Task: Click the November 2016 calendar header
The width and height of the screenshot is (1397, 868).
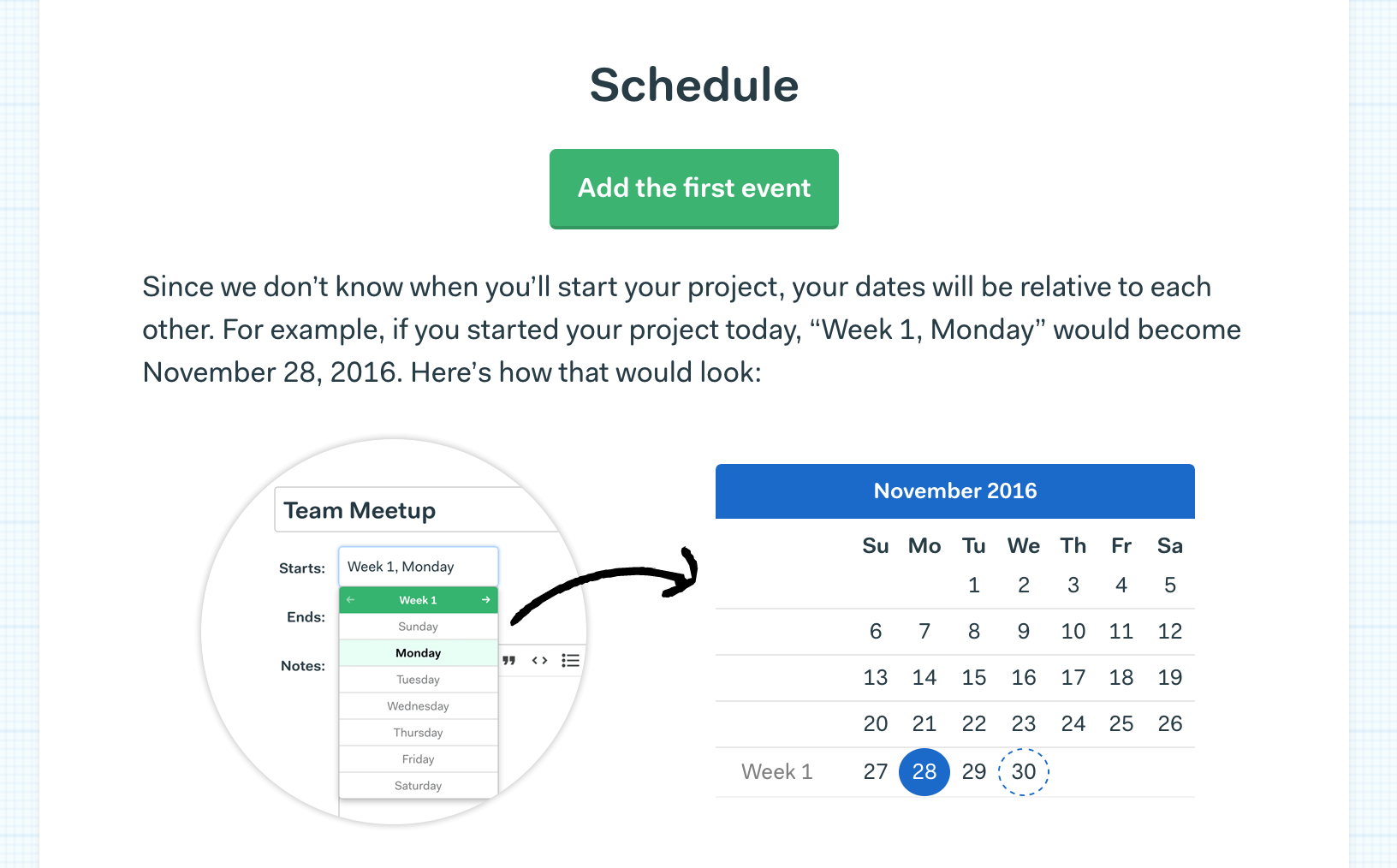Action: click(955, 491)
